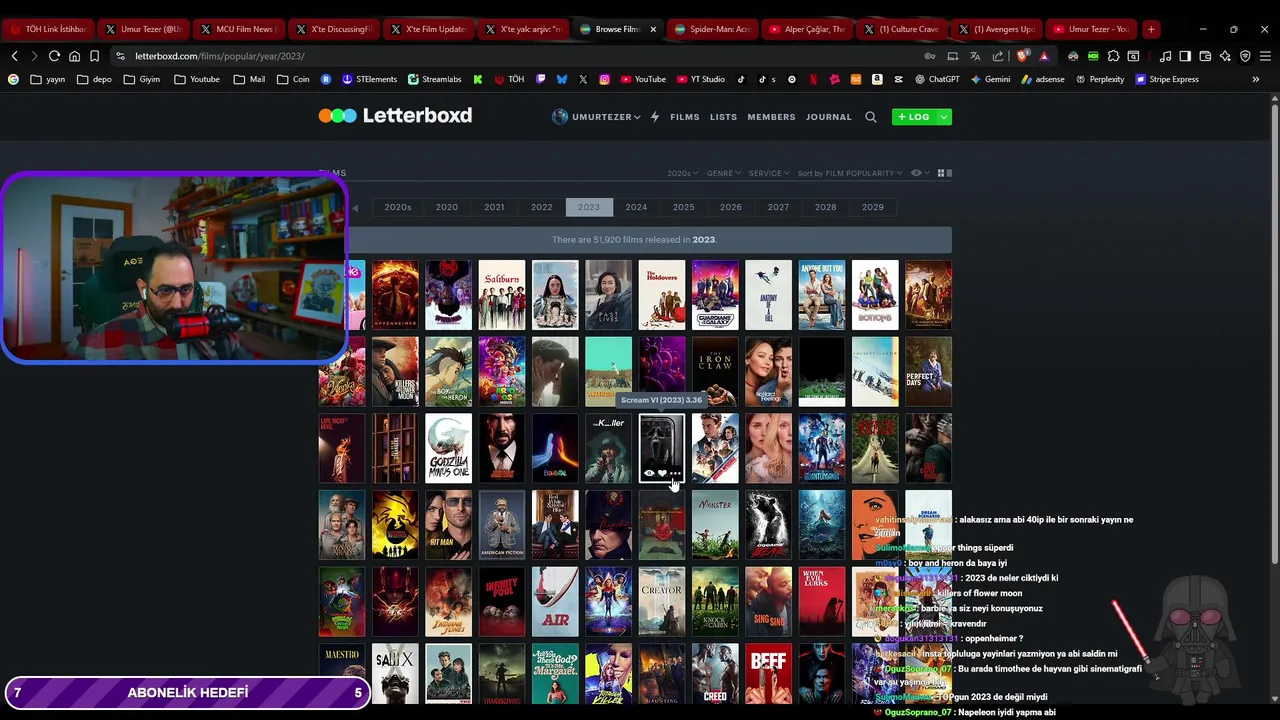Screen dimensions: 1280x720
Task: Open the Leo AI sparkle icon
Action: coord(1225,56)
